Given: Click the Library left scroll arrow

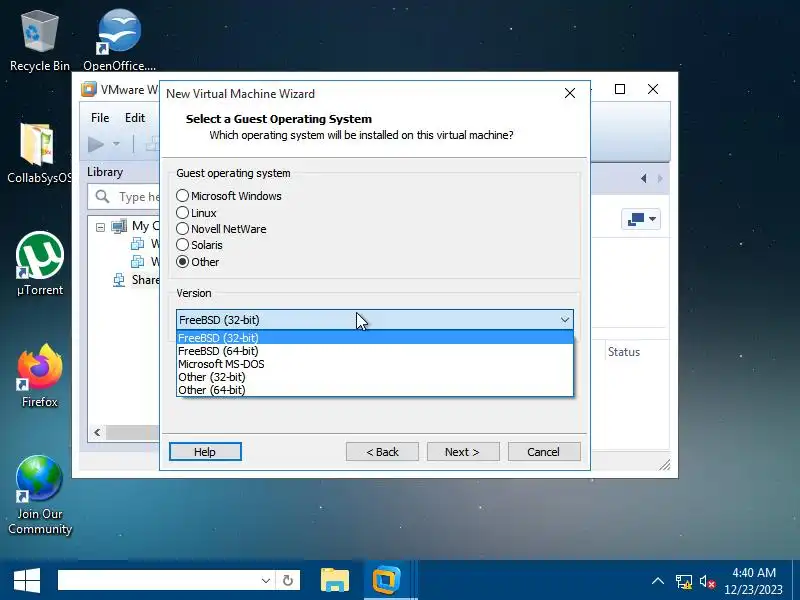Looking at the screenshot, I should coord(97,433).
